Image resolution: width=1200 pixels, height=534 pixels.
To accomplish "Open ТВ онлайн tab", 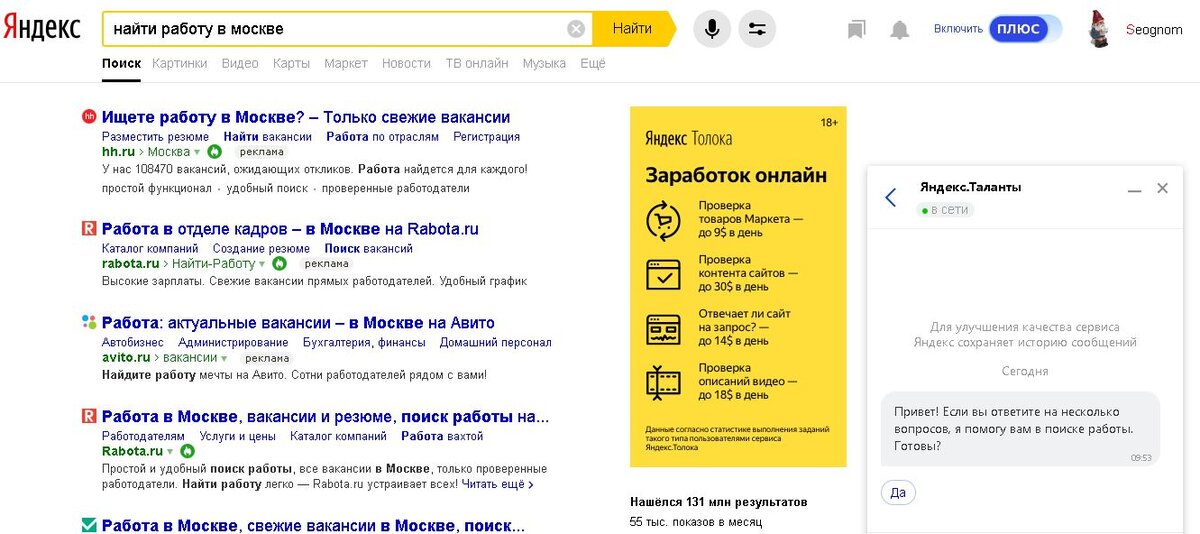I will pyautogui.click(x=477, y=63).
